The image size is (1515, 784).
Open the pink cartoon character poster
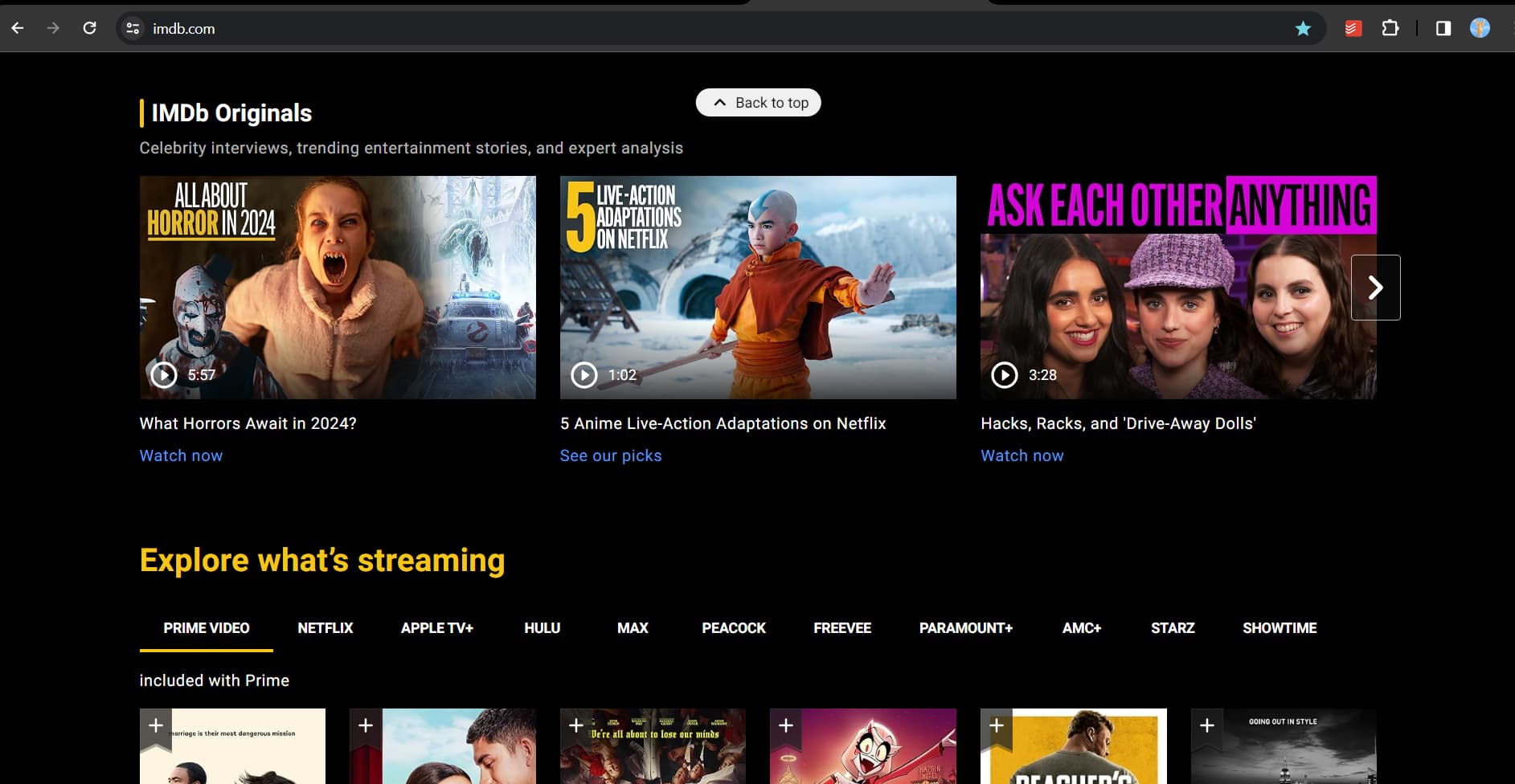(x=863, y=746)
